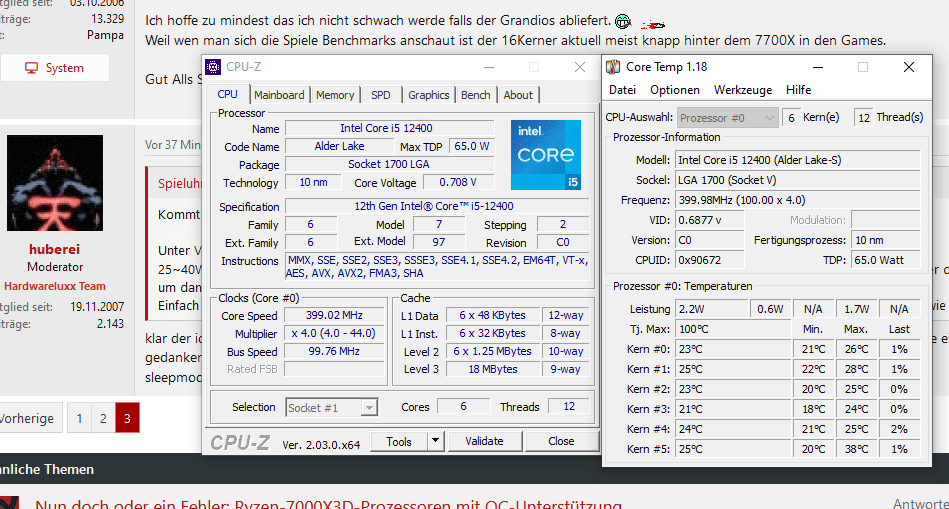Close the CPU-Z window

[580, 67]
